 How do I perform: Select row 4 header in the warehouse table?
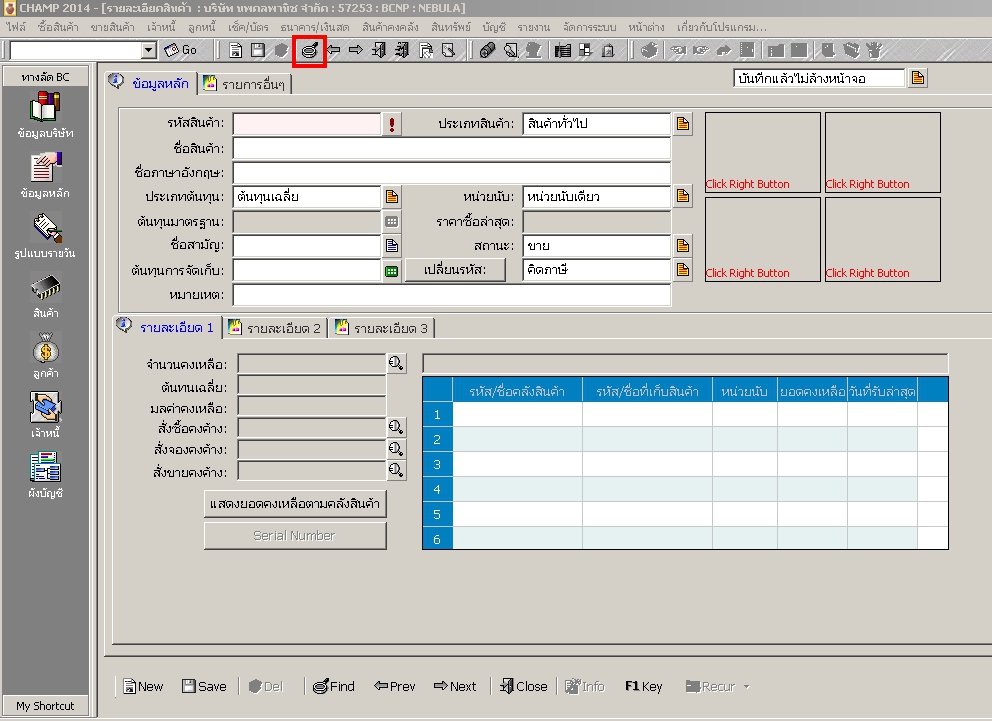pyautogui.click(x=437, y=490)
